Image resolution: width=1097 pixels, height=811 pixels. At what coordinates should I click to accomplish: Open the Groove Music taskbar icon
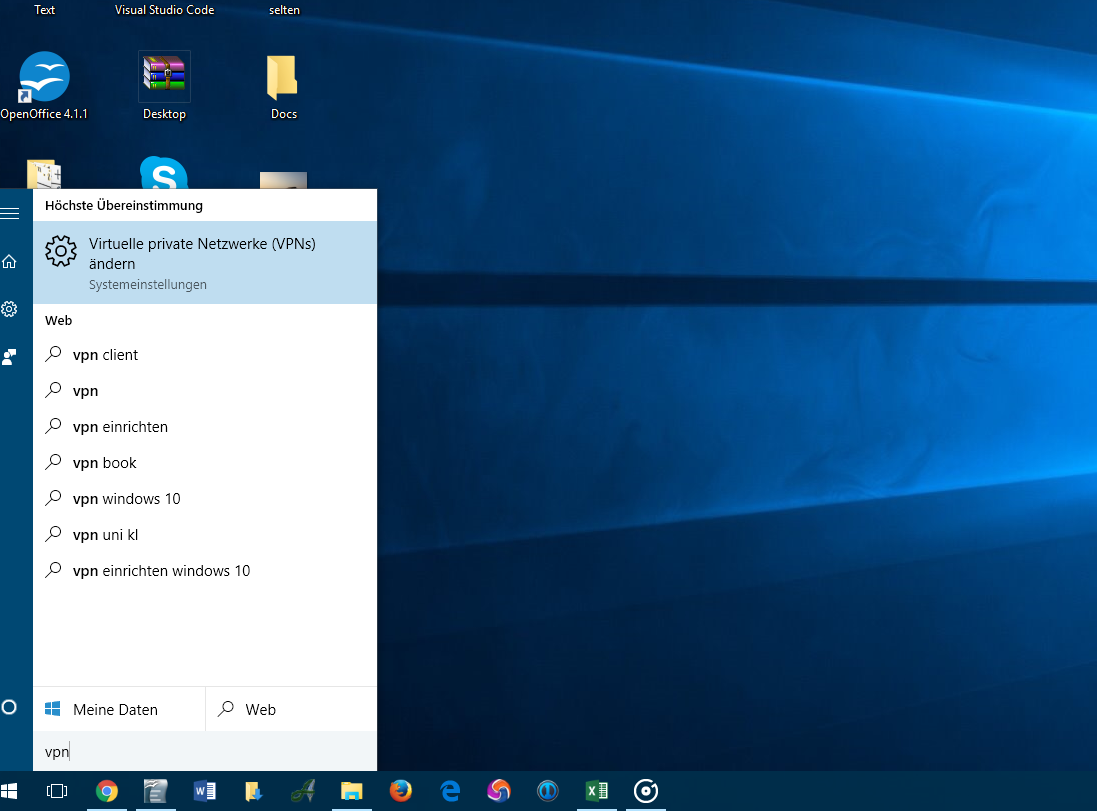point(646,791)
